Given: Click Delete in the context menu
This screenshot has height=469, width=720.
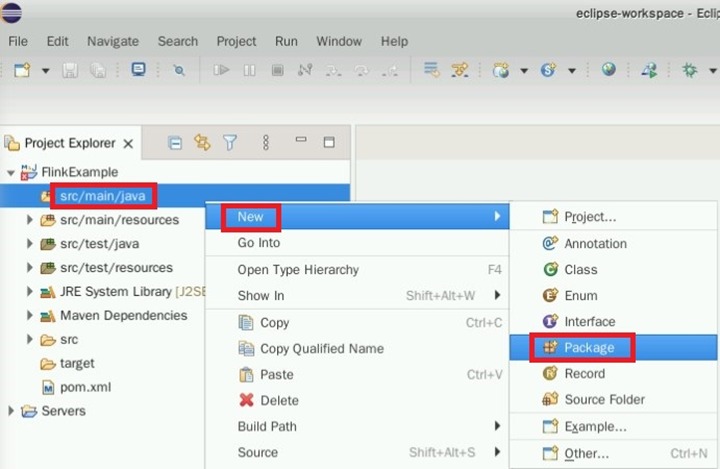Looking at the screenshot, I should pyautogui.click(x=279, y=400).
